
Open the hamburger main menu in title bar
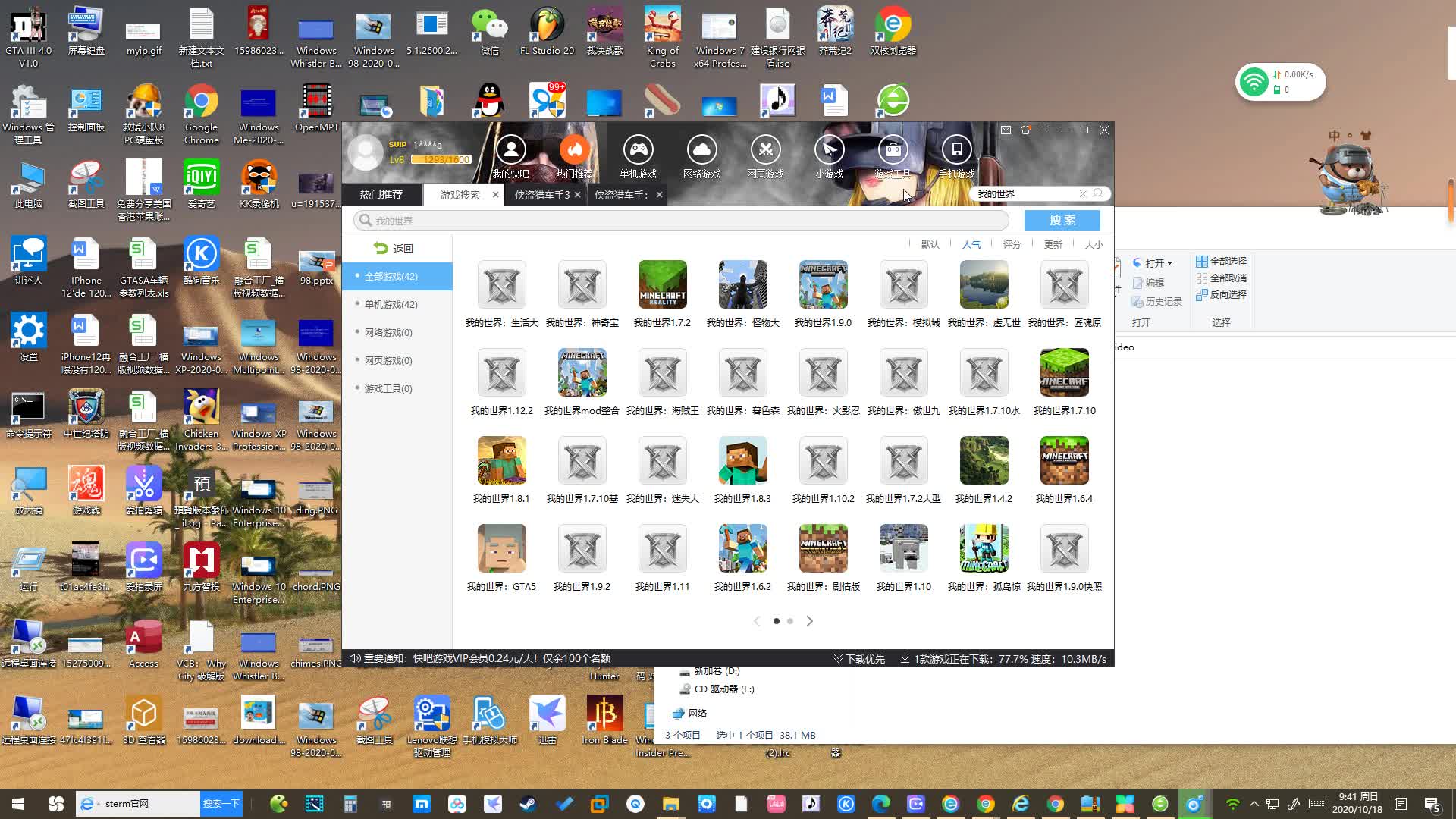pyautogui.click(x=1045, y=130)
